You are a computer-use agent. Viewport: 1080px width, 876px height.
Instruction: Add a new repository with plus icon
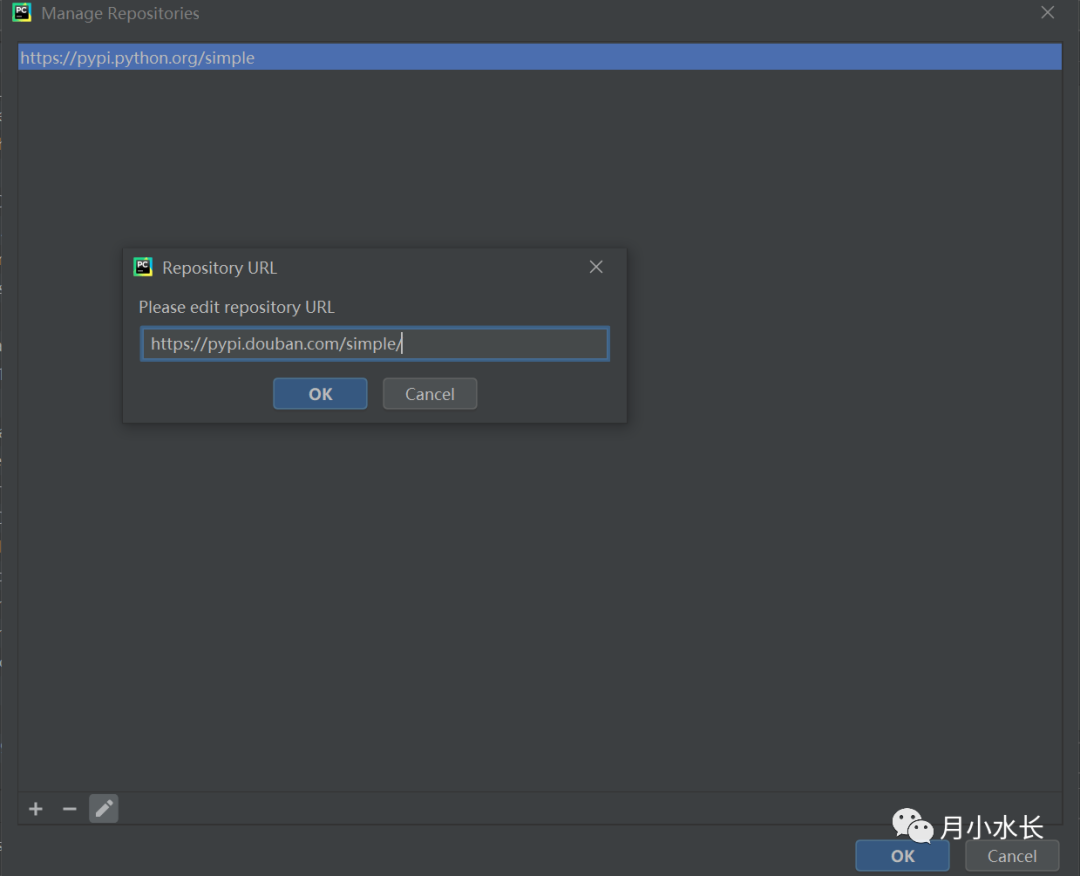click(36, 809)
